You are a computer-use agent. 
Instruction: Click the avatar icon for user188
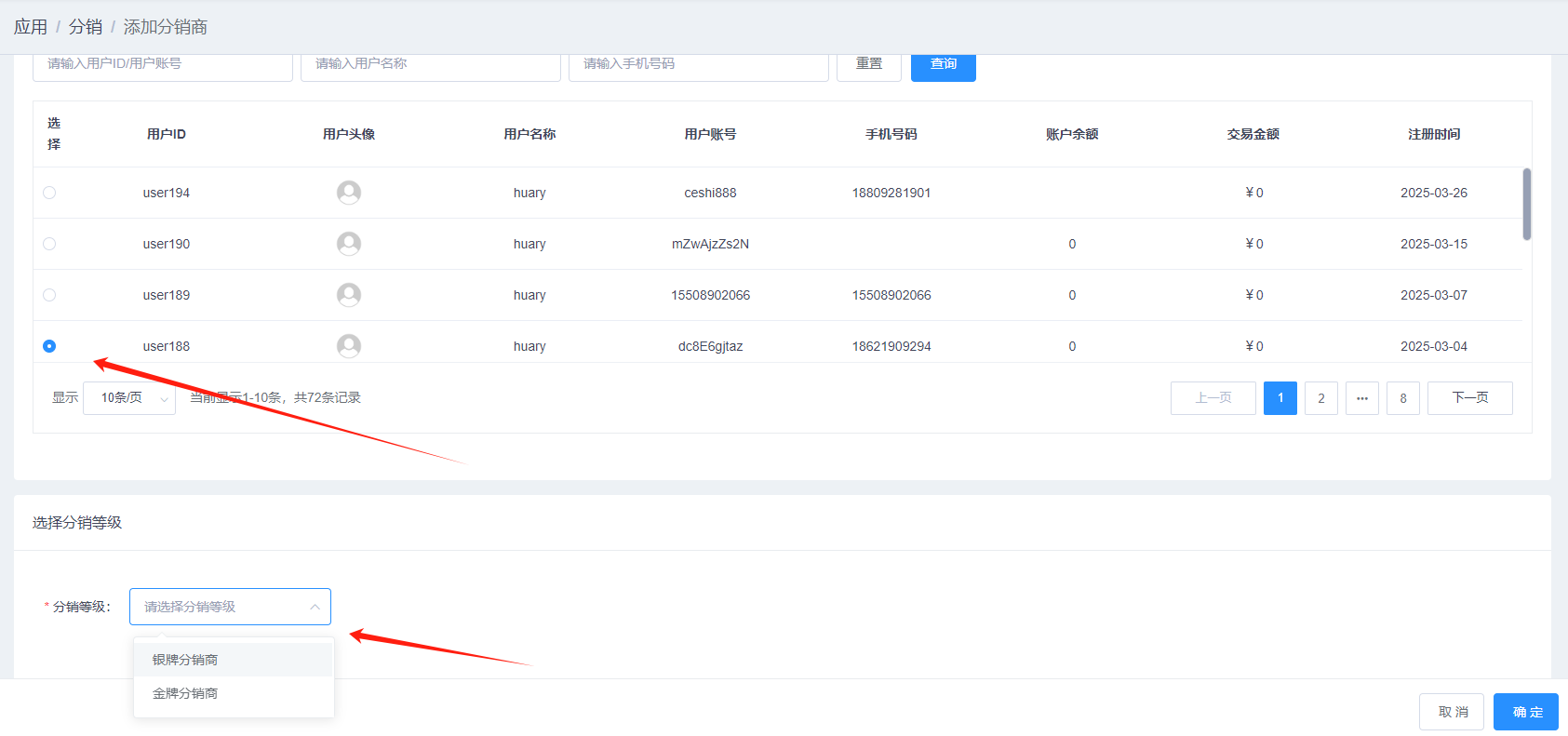coord(349,346)
